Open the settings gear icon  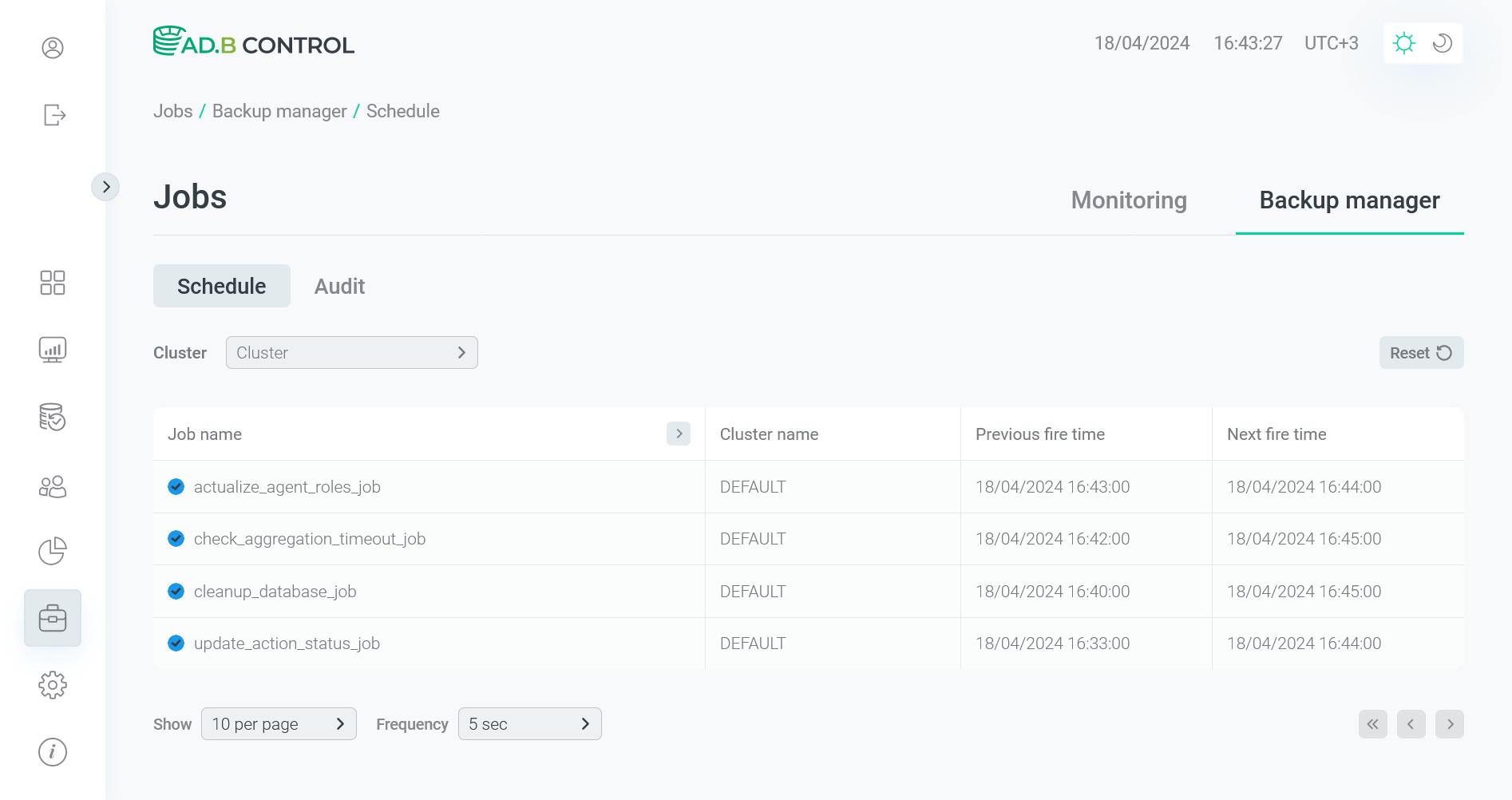click(53, 684)
